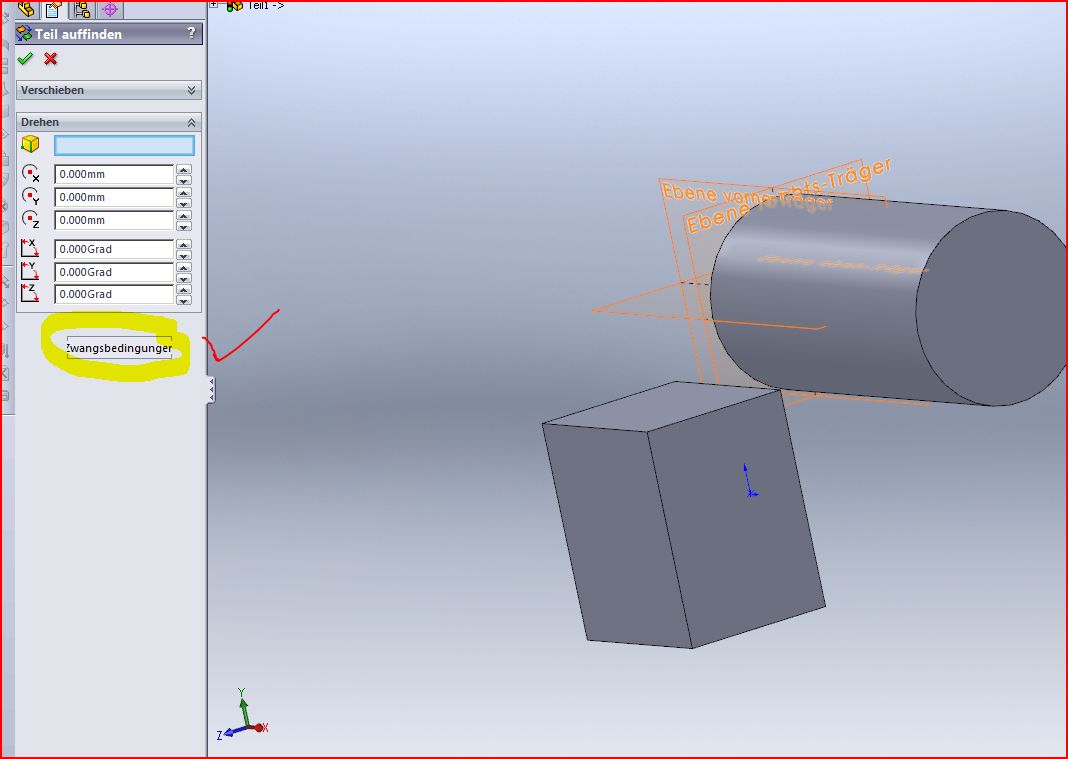
Task: Decrease the rotation origin Y value
Action: (184, 204)
